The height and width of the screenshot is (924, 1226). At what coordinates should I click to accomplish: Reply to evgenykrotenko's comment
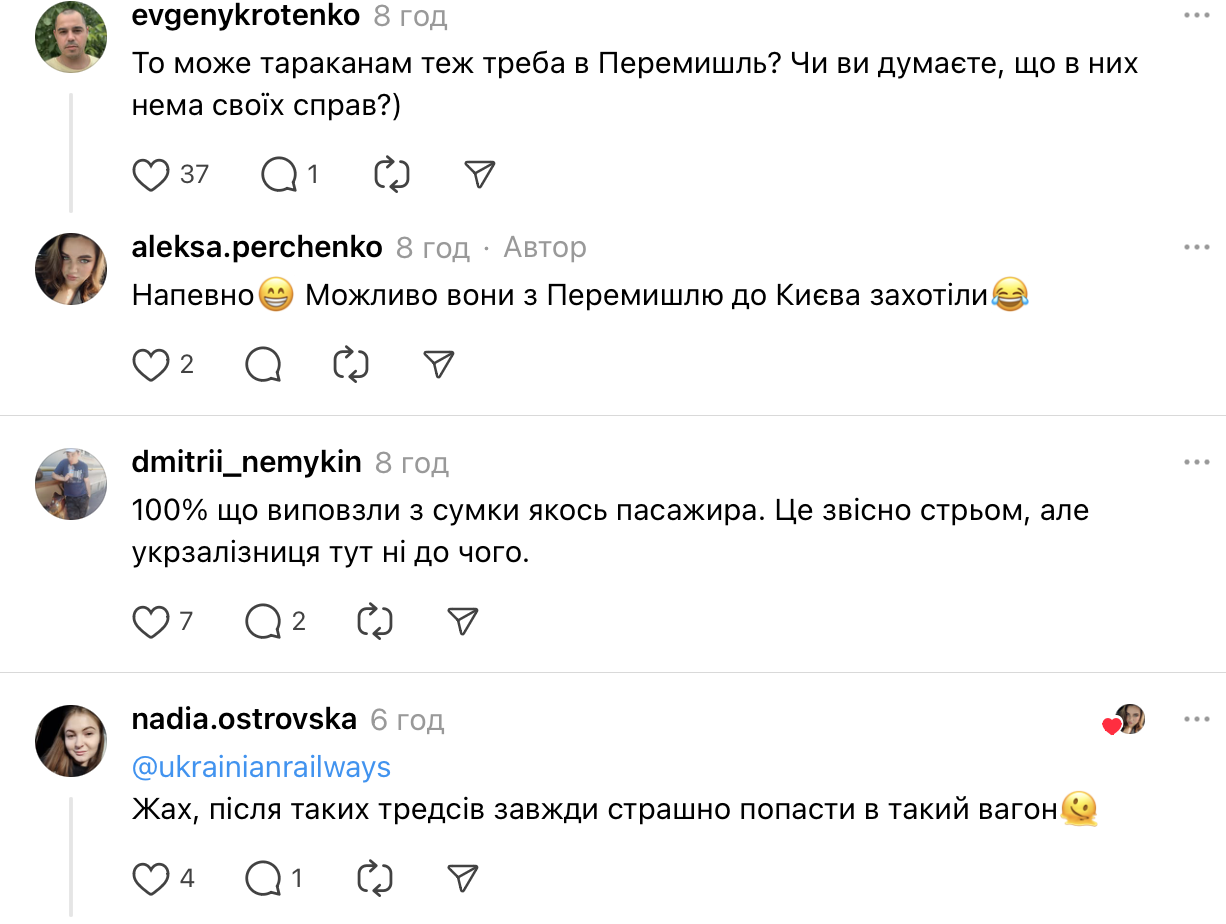coord(279,175)
